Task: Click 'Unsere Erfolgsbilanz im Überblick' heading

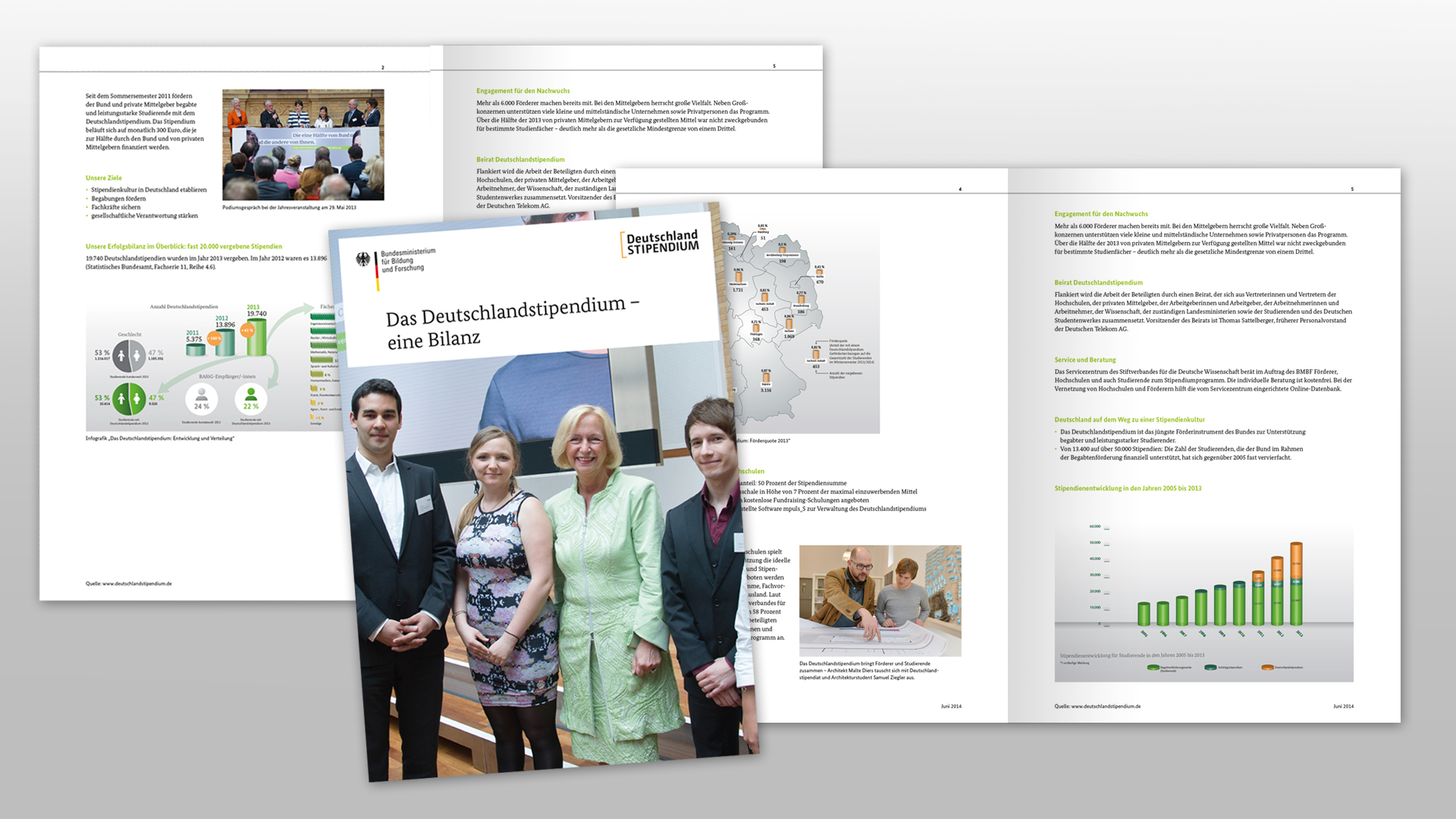Action: point(184,246)
